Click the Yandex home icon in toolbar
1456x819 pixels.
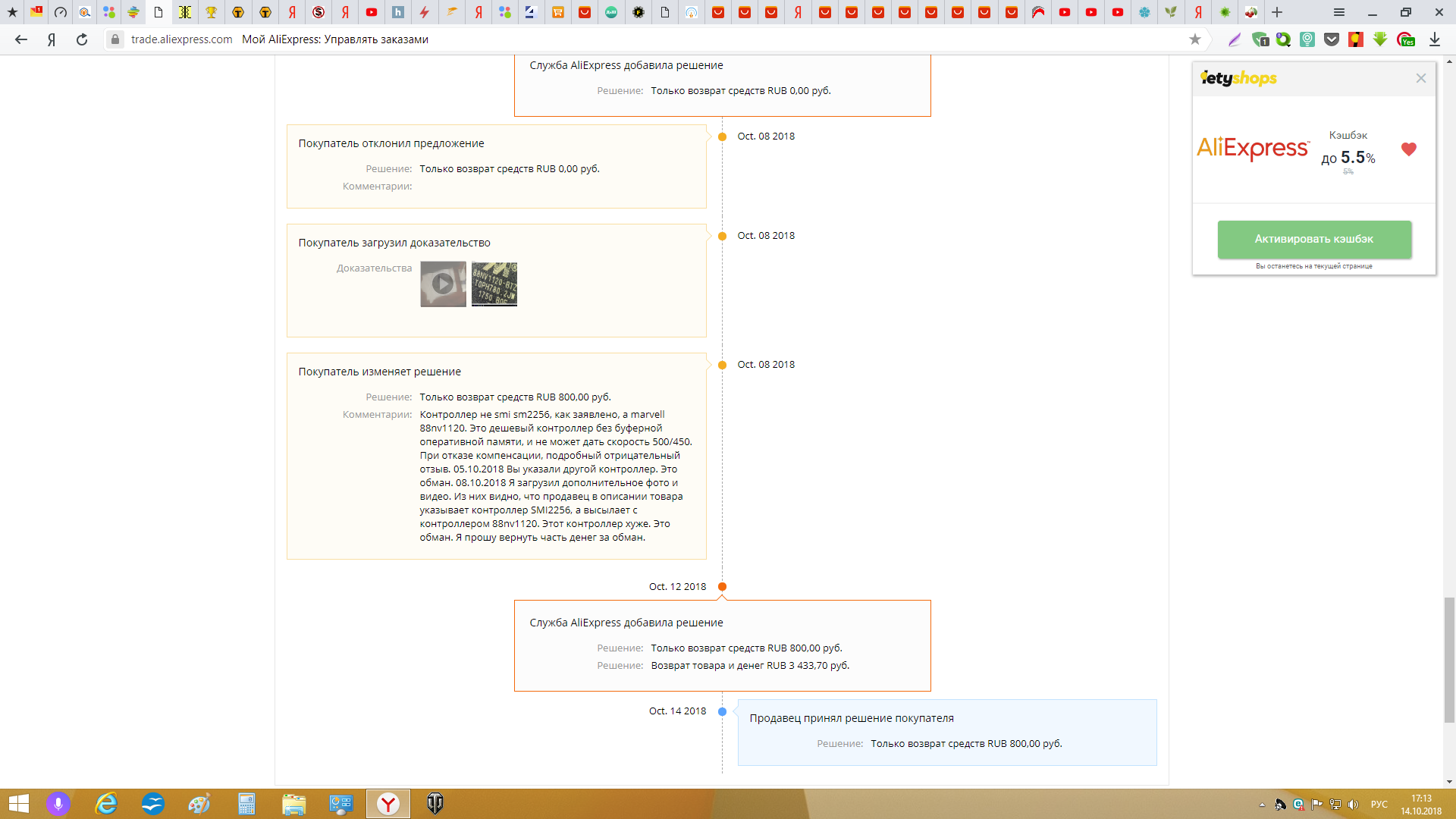[52, 39]
